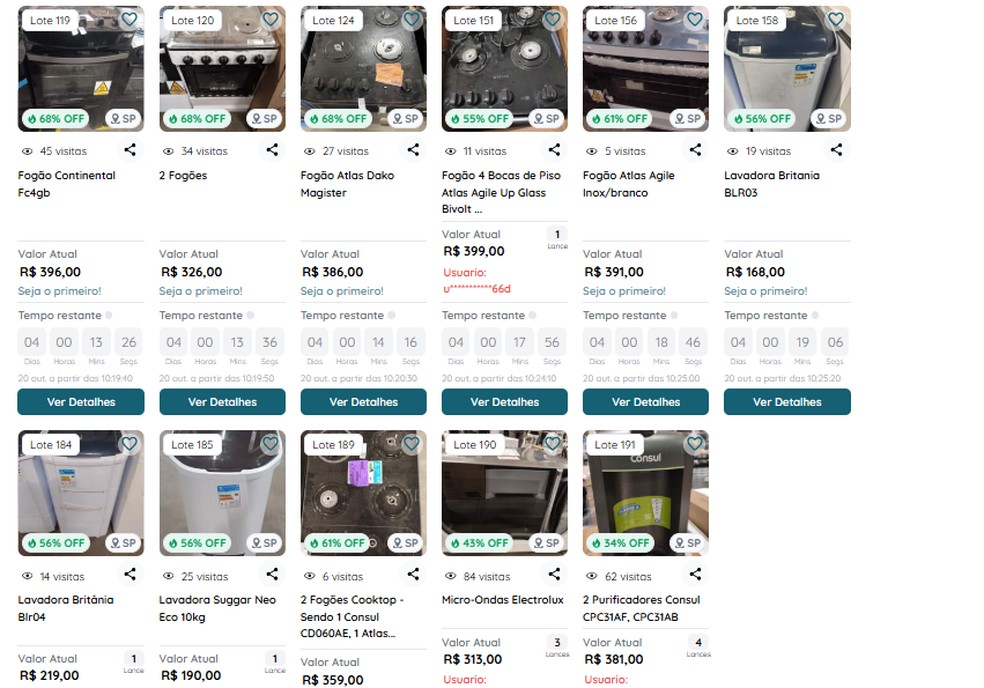
Task: Favorite Lote 119 with heart icon
Action: (129, 19)
